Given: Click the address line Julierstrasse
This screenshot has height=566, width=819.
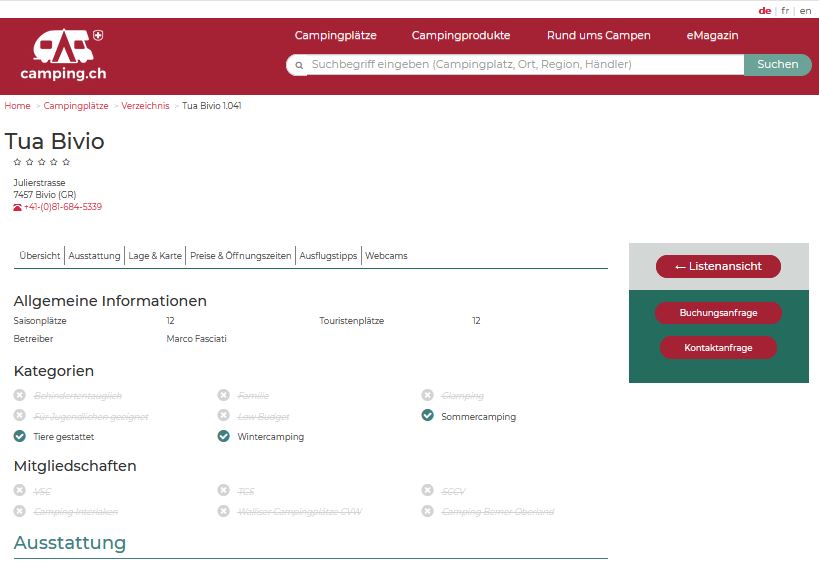Looking at the screenshot, I should tap(39, 183).
